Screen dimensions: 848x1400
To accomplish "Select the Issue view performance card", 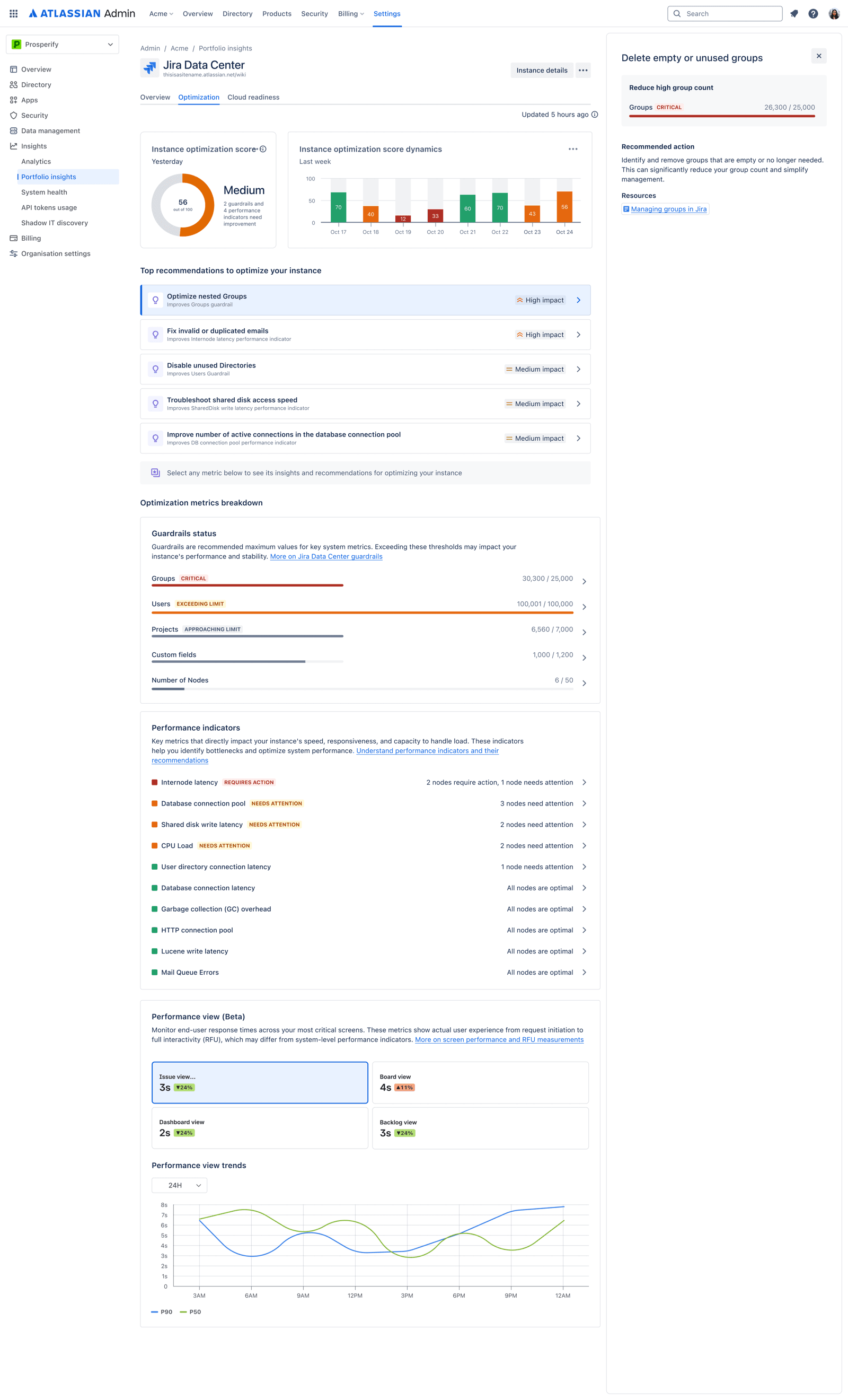I will 260,1082.
